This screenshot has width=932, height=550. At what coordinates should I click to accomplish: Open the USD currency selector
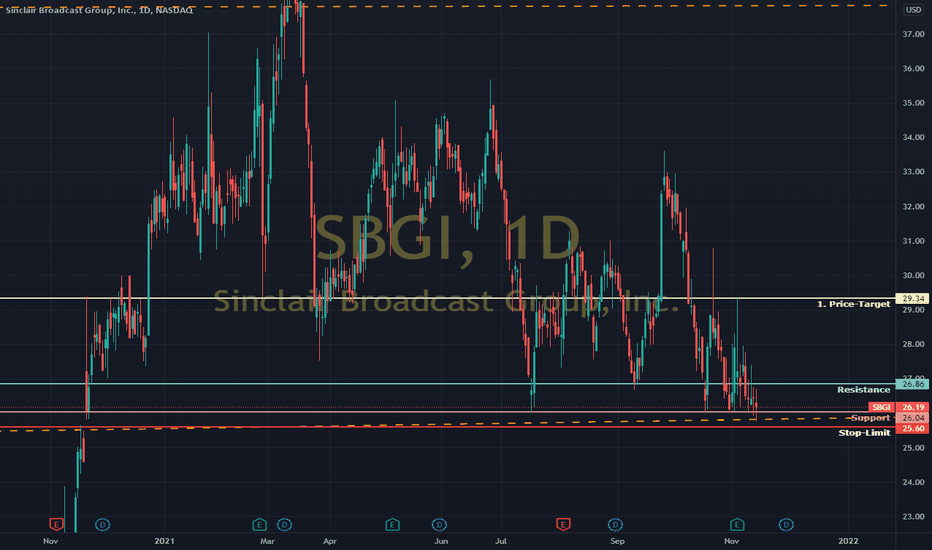(x=913, y=10)
